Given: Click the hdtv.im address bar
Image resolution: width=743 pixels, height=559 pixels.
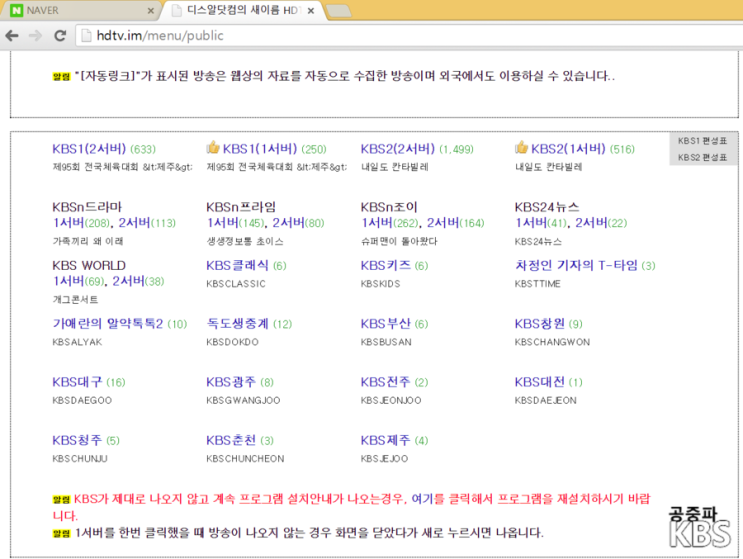Looking at the screenshot, I should point(408,36).
